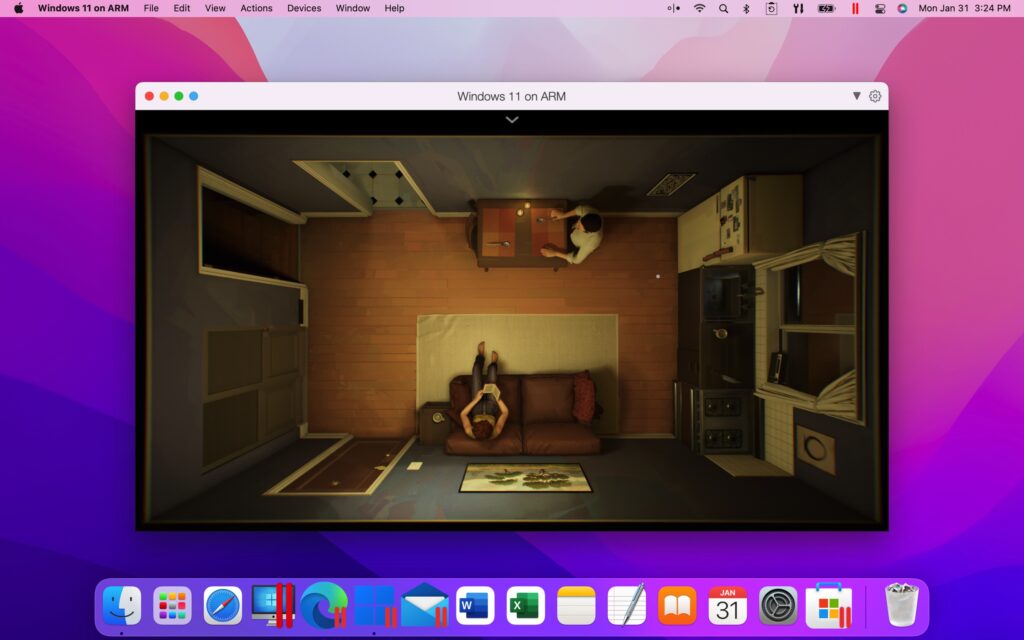Open TextEdit from the Dock
Screen dimensions: 1024x640
pos(627,604)
